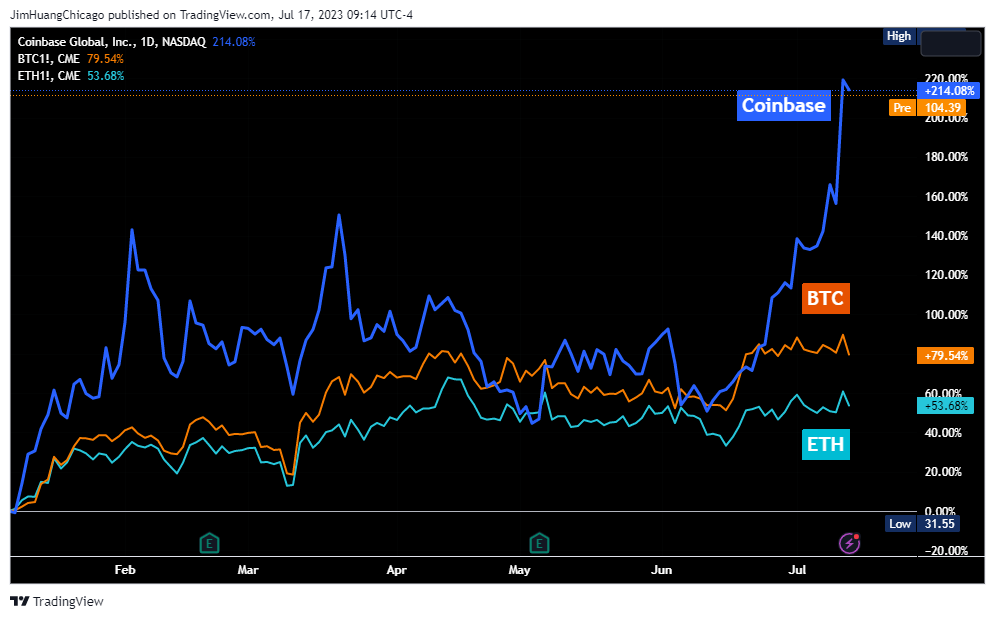Viewport: 995px width, 619px height.
Task: Click the 214.08% value in Coinbase legend
Action: pos(234,42)
